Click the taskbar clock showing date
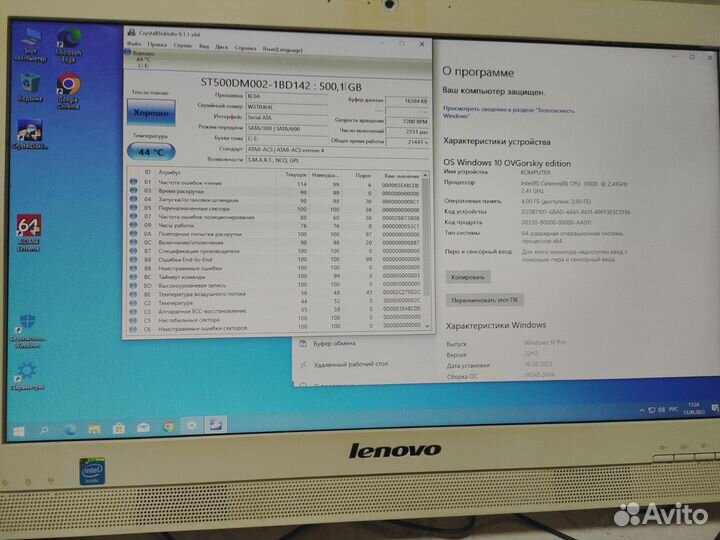Screen dimensions: 720x540 [x=693, y=408]
